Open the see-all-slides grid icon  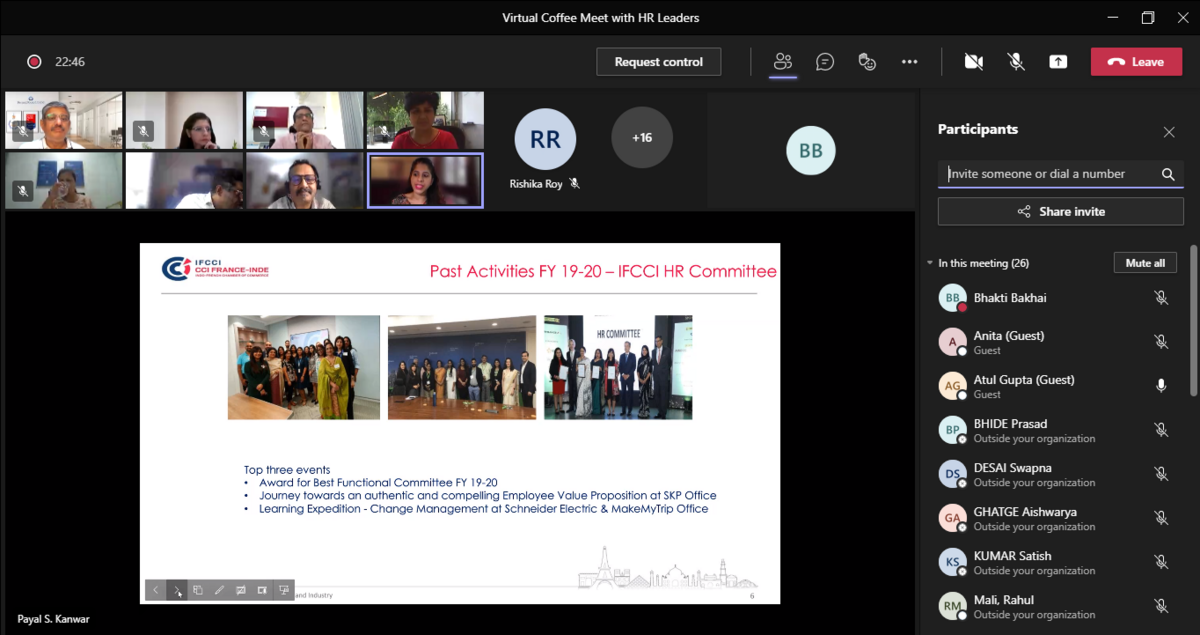coord(198,590)
